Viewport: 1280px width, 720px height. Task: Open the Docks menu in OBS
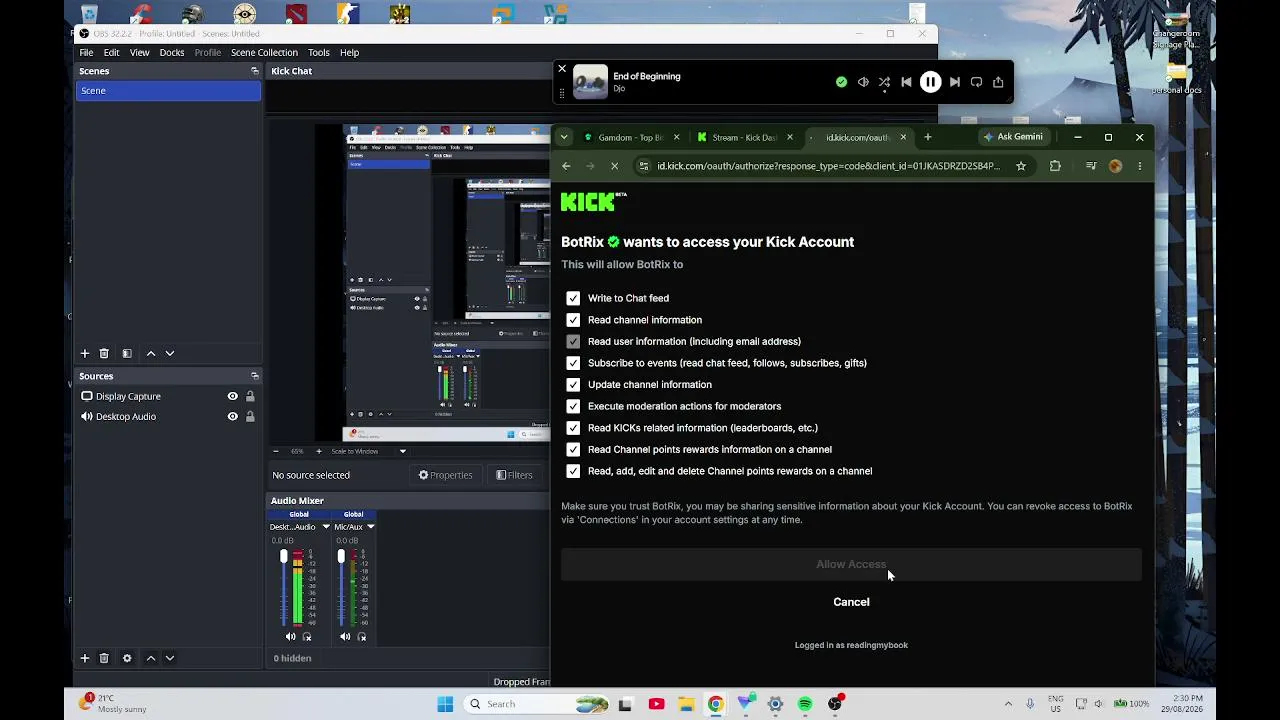click(x=172, y=52)
